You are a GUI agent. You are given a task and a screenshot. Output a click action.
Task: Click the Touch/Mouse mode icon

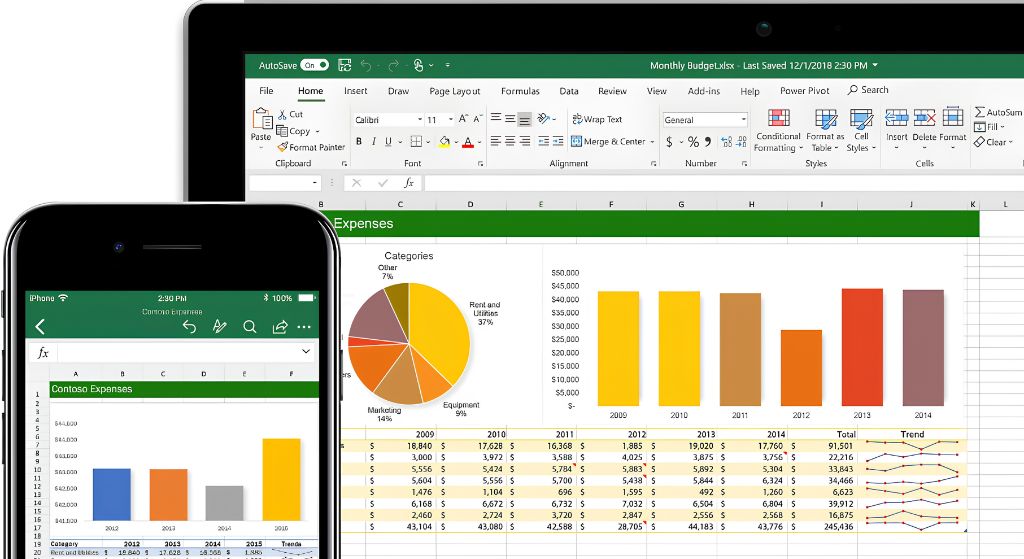pos(419,65)
